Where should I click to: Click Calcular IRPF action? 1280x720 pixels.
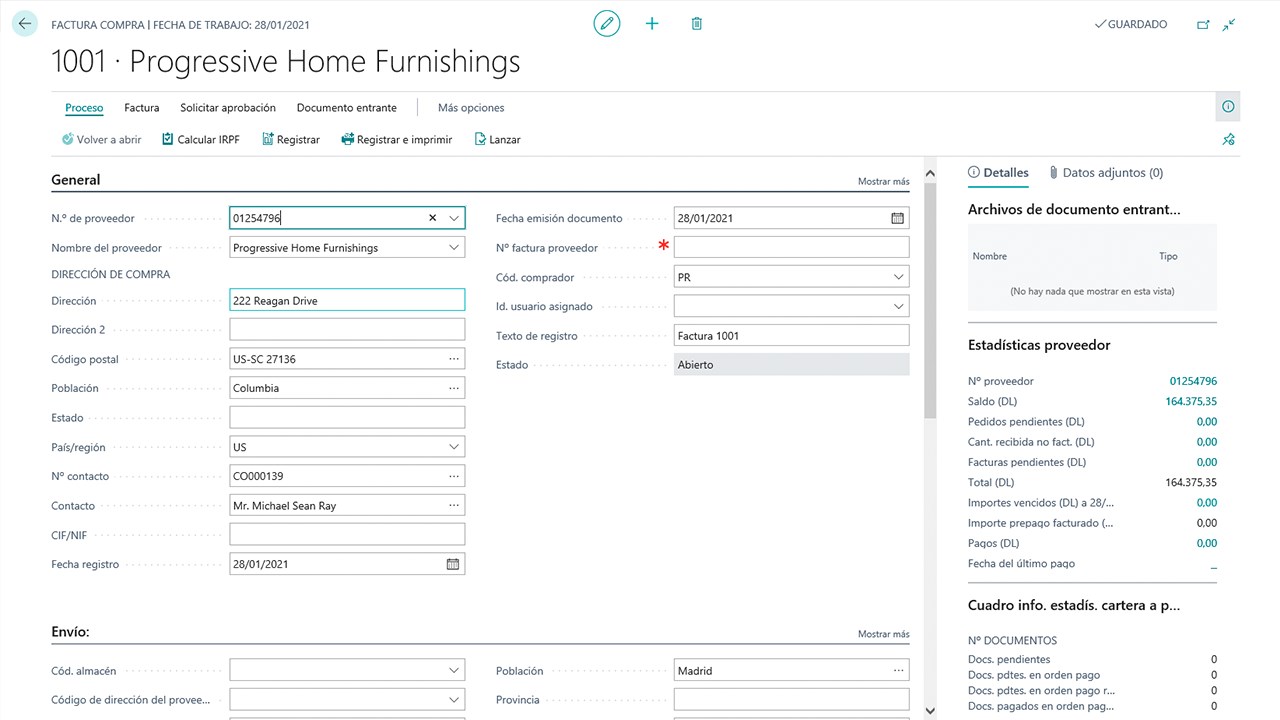coord(201,140)
